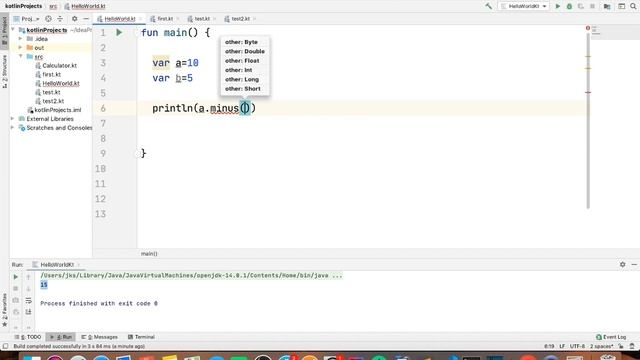Image resolution: width=640 pixels, height=360 pixels.
Task: Click scroll to end in Run console
Action: click(x=29, y=312)
